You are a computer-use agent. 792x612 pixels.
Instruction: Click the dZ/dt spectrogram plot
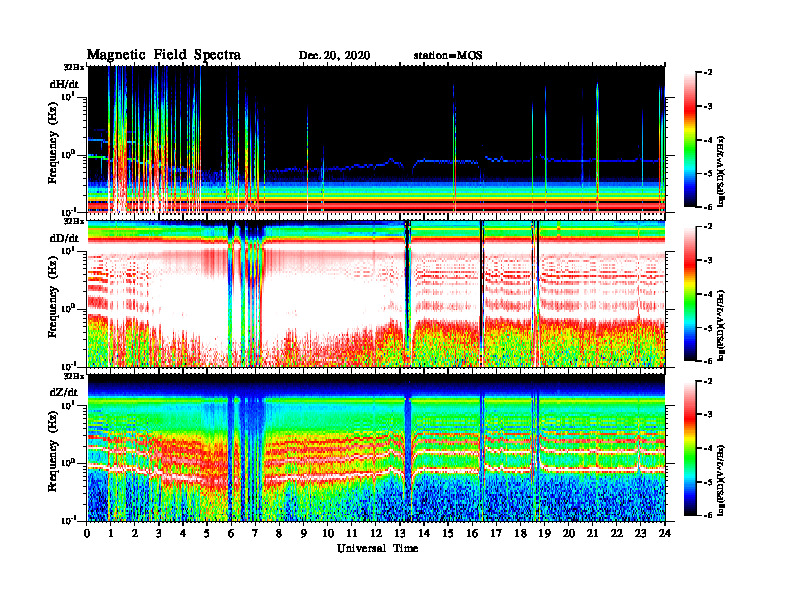376,448
